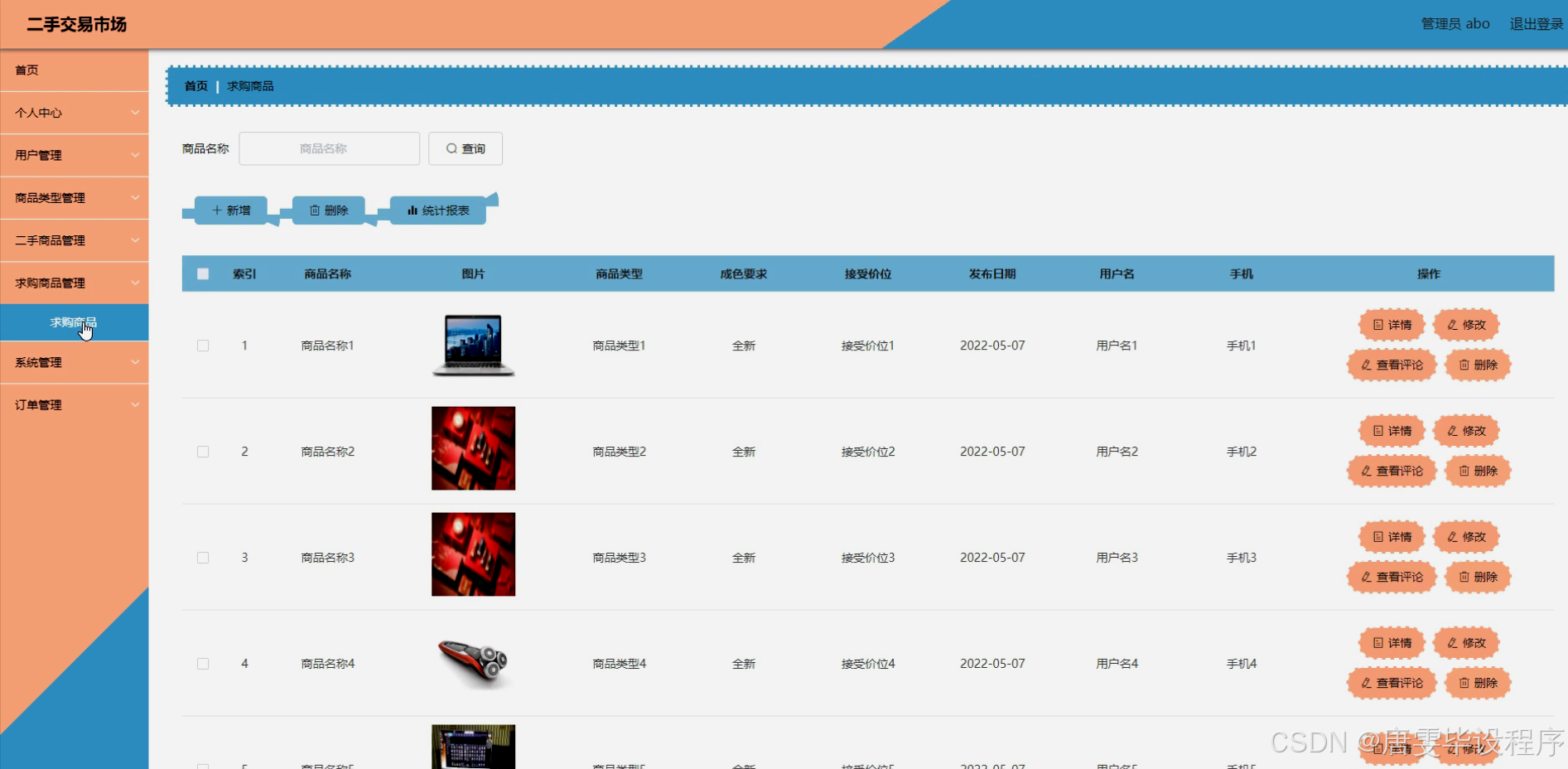Click the 新增 add button

tap(230, 210)
